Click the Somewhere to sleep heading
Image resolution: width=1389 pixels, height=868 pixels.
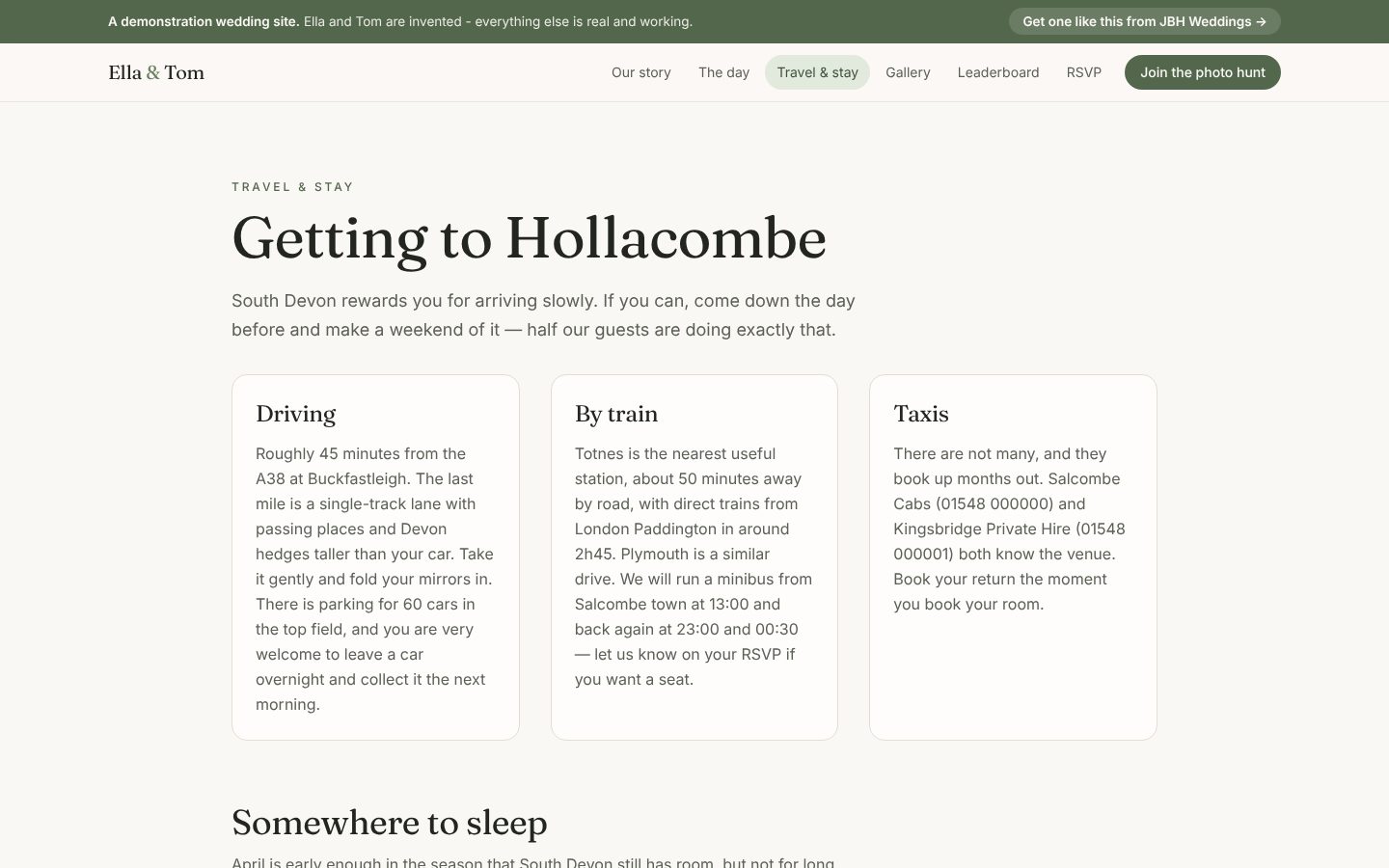click(x=390, y=823)
